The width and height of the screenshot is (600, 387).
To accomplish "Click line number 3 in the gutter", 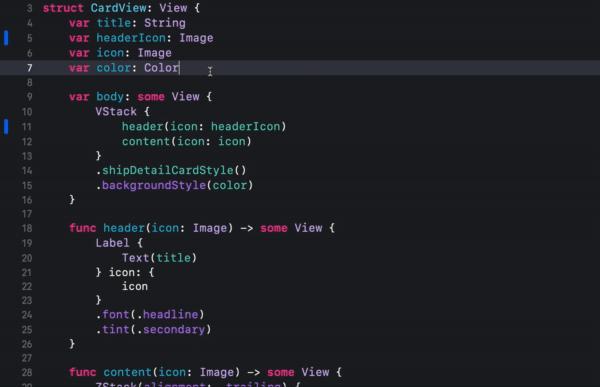I will pos(29,8).
